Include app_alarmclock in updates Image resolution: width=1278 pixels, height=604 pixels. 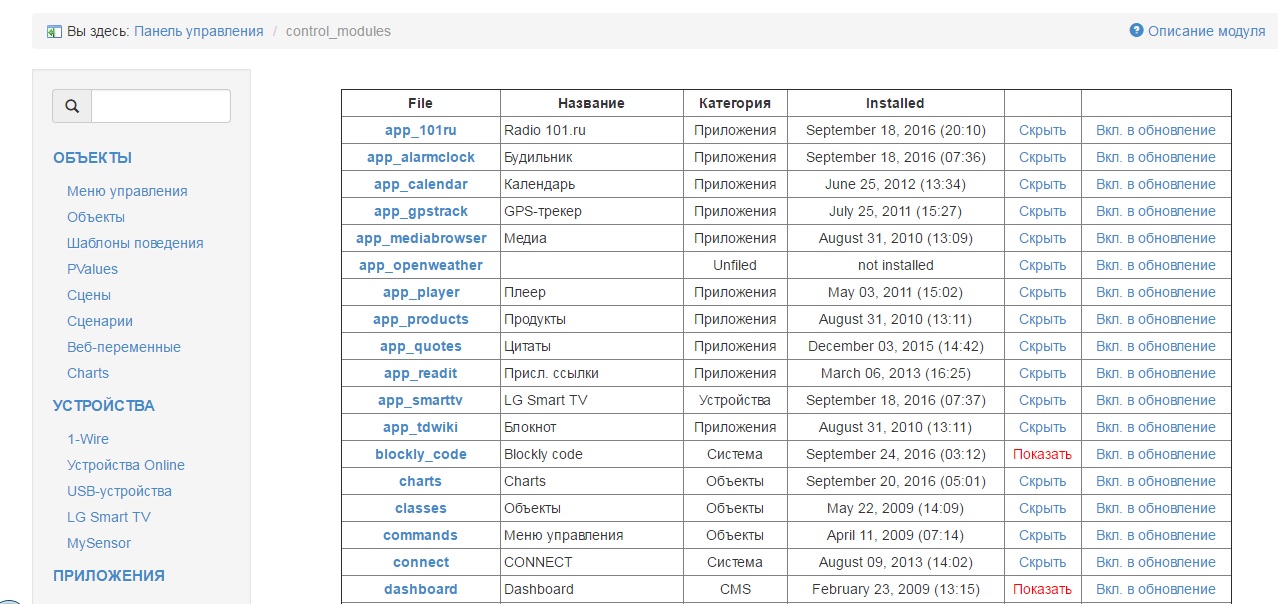(1155, 157)
